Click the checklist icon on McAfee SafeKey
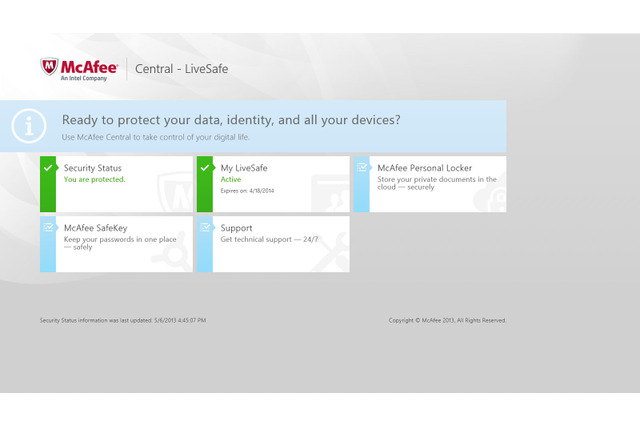Viewport: 640px width, 426px height. pos(48,227)
